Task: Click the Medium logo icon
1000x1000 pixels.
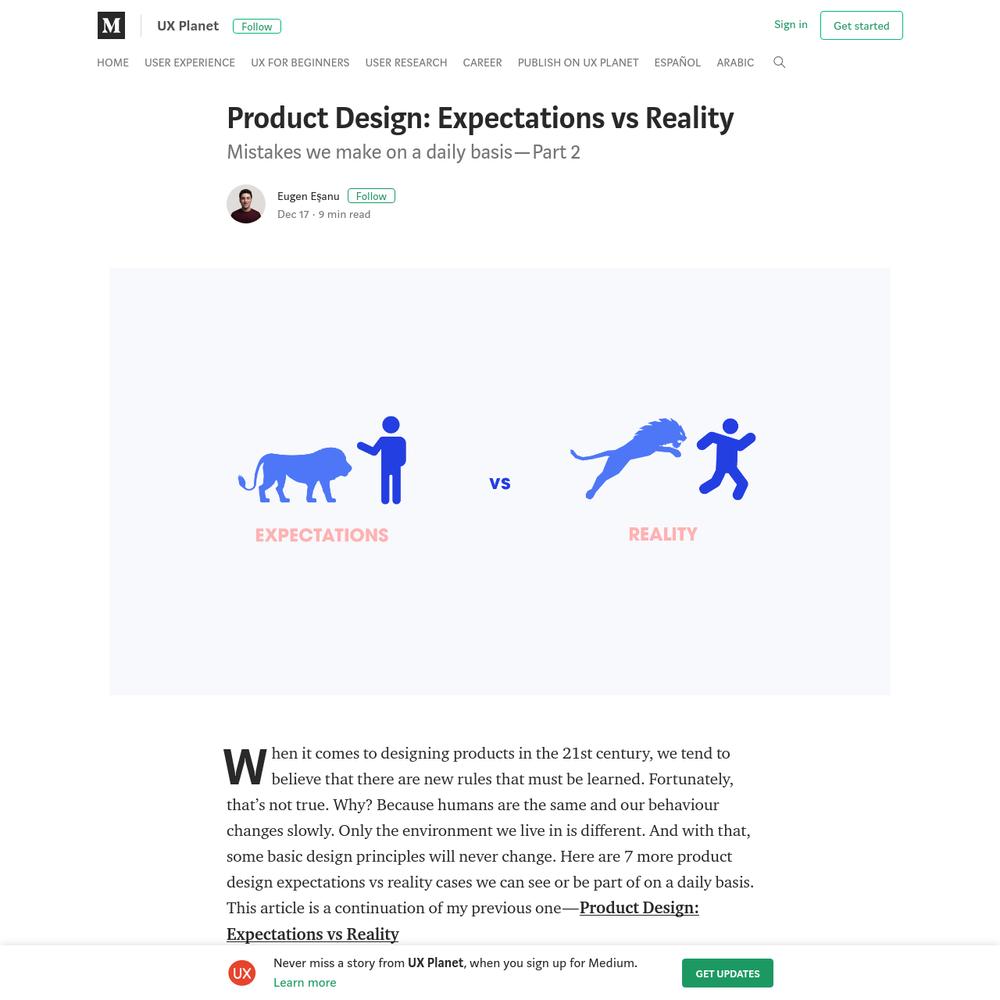Action: point(111,26)
